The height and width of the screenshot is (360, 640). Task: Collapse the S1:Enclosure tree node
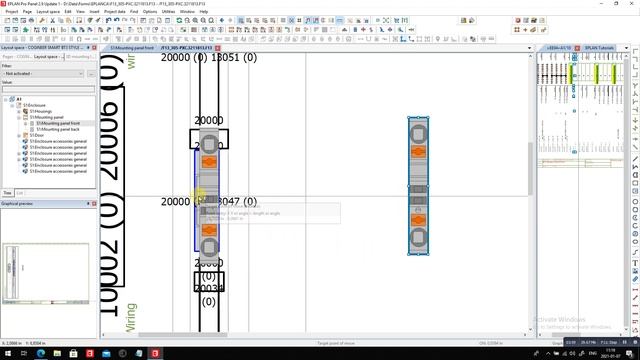[x=12, y=105]
